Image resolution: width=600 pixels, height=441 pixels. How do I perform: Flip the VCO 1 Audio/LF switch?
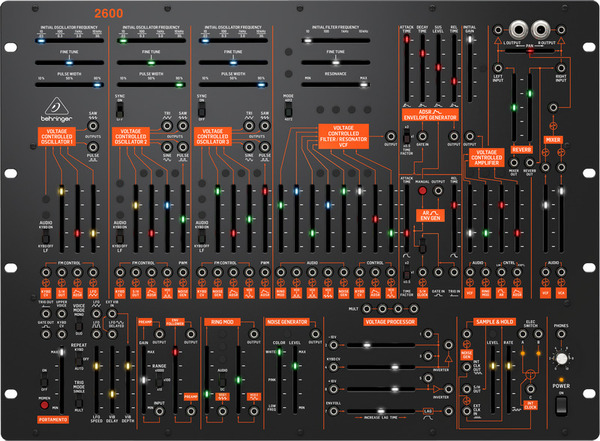pyautogui.click(x=46, y=237)
